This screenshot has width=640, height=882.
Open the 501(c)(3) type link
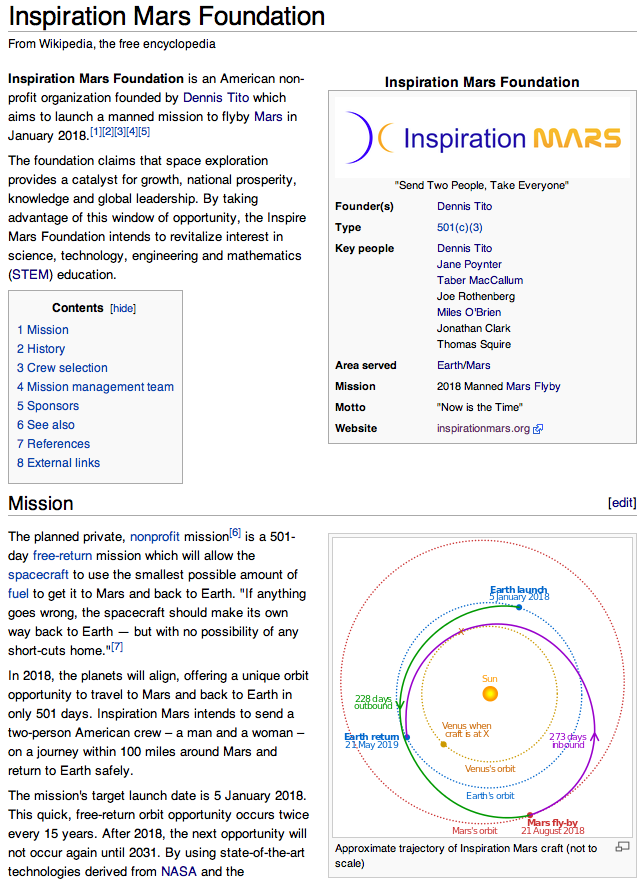tap(459, 227)
